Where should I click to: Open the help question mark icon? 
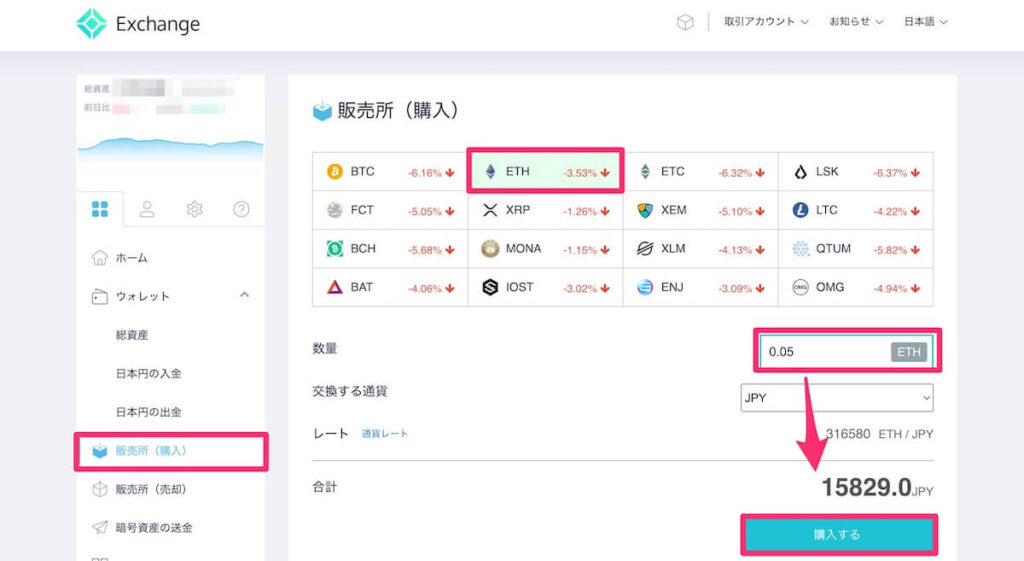click(241, 209)
